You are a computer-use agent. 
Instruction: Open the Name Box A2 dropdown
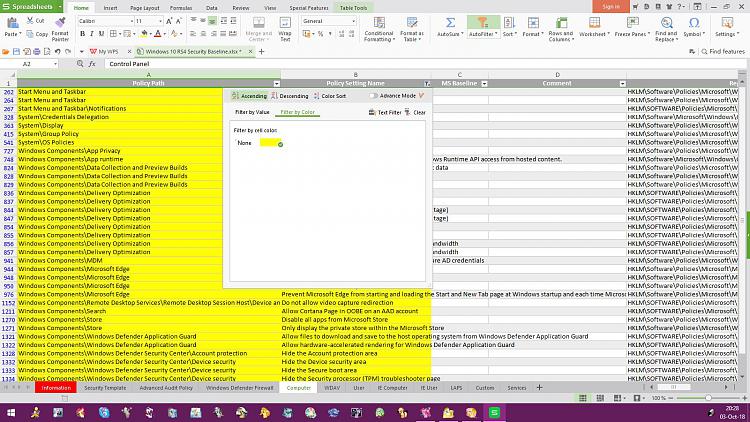(x=55, y=64)
